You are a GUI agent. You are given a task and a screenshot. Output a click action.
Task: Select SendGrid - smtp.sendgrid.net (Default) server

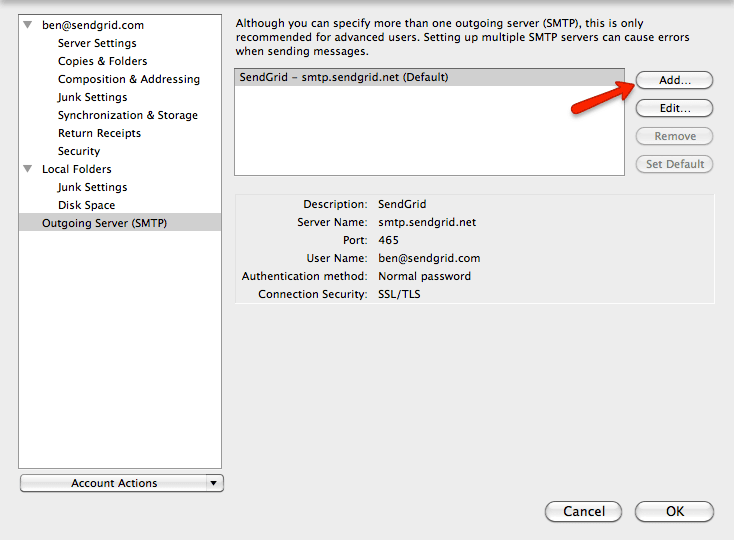pyautogui.click(x=429, y=77)
